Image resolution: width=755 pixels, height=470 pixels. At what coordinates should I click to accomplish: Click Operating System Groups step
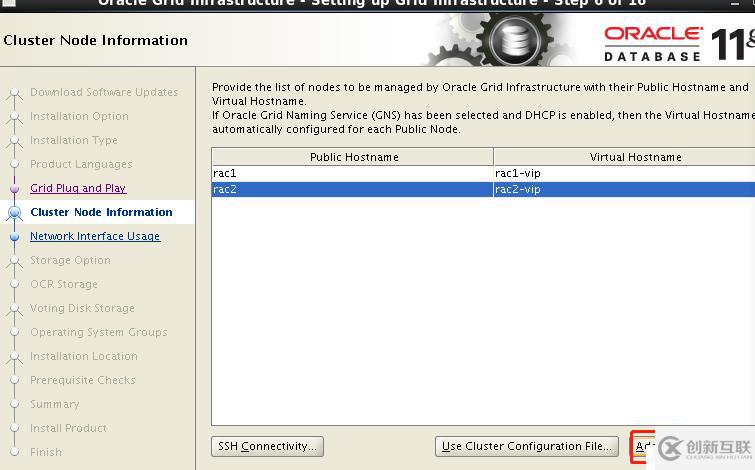click(99, 332)
